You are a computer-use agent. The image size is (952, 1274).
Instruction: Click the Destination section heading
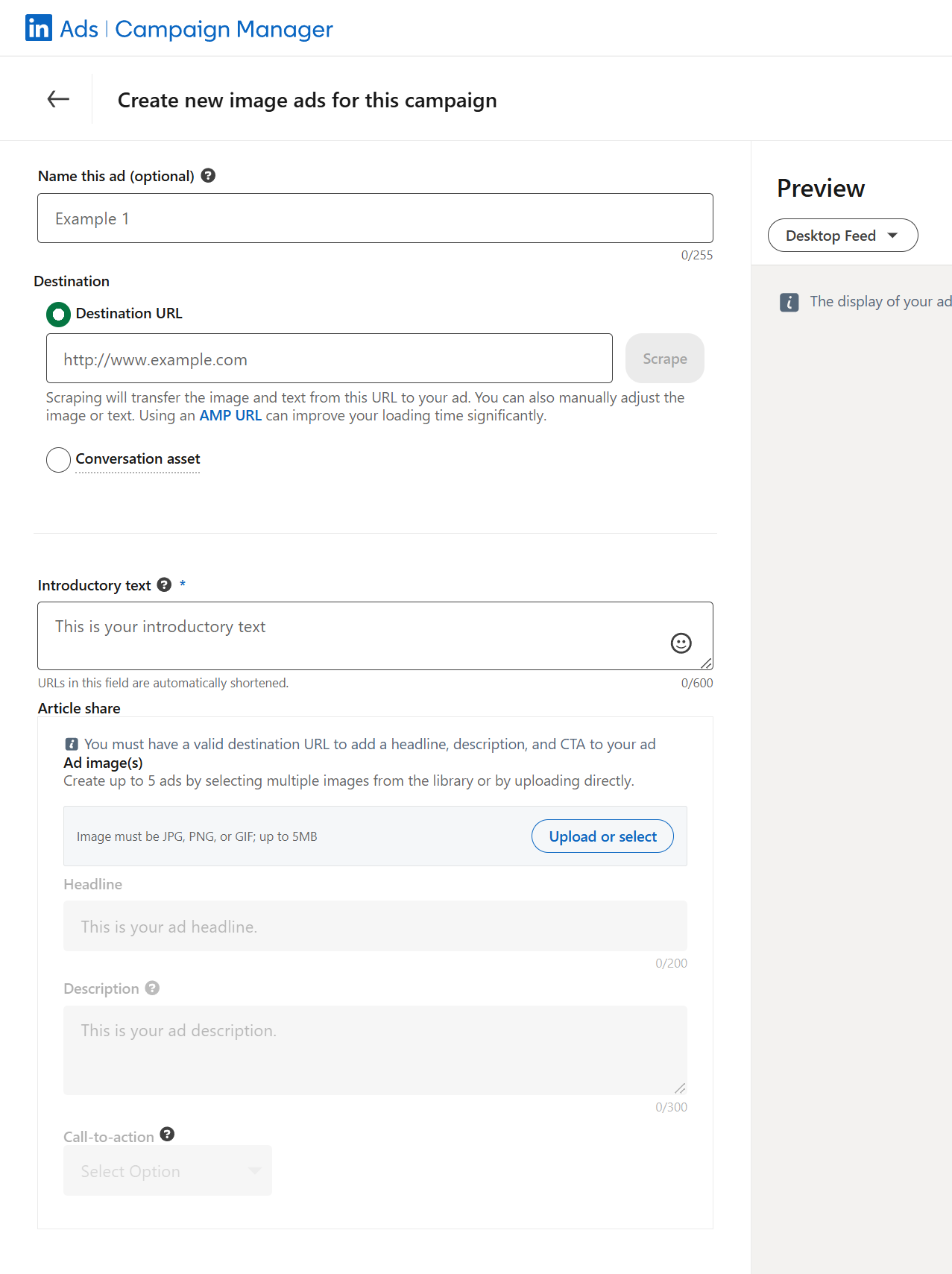pos(72,281)
